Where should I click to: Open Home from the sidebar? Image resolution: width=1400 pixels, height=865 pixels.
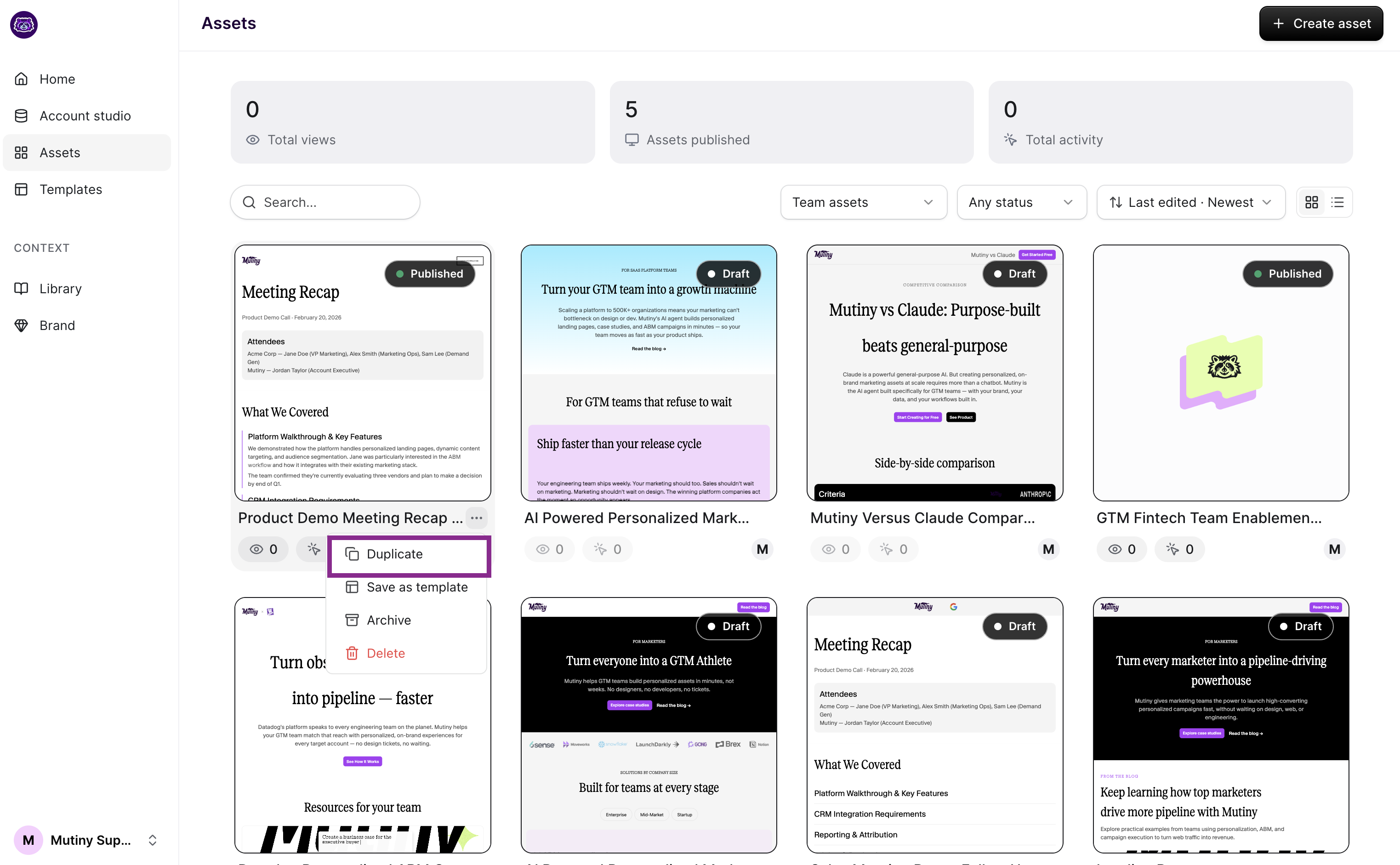pos(86,79)
